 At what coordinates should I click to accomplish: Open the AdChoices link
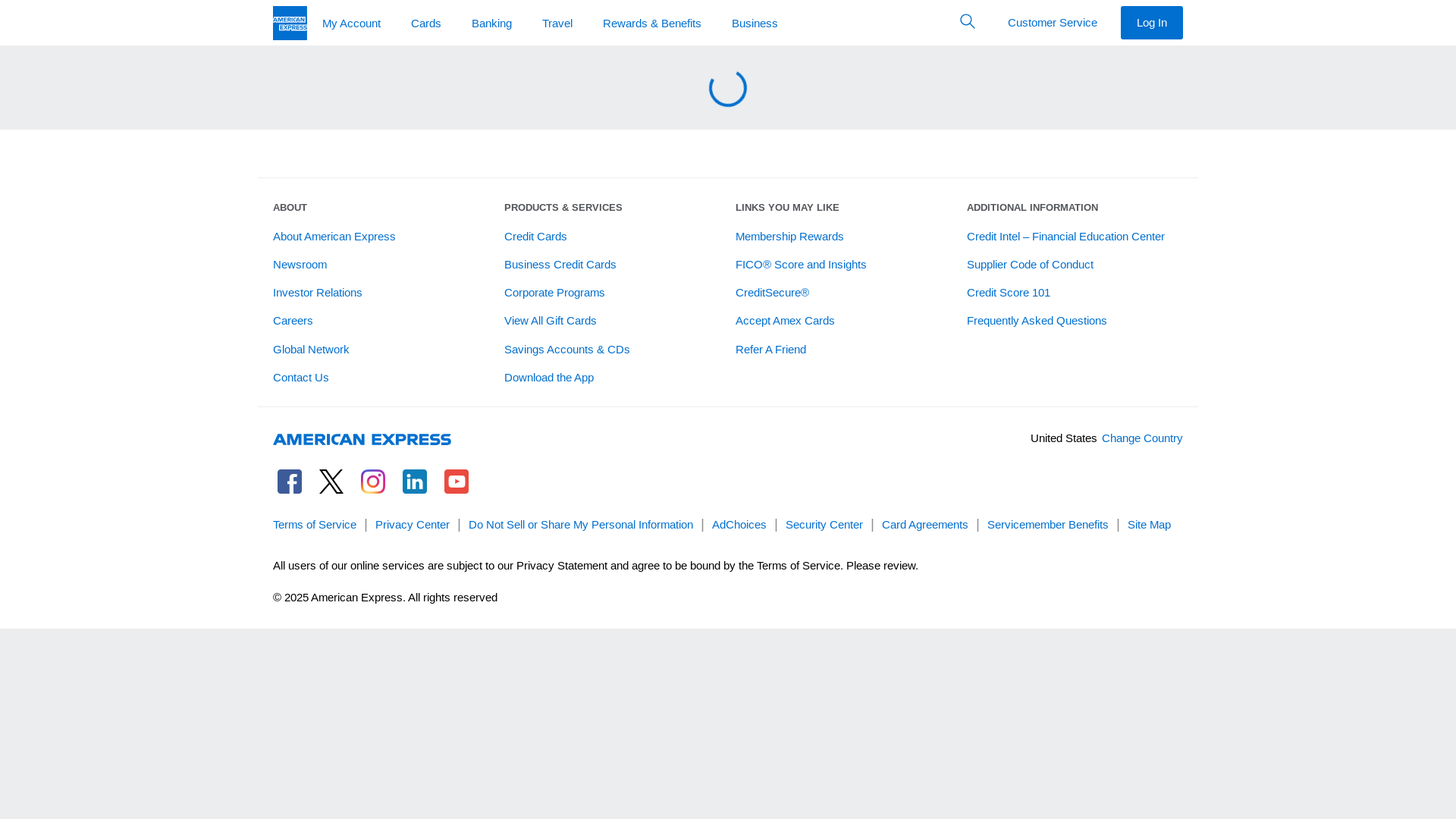pyautogui.click(x=739, y=525)
